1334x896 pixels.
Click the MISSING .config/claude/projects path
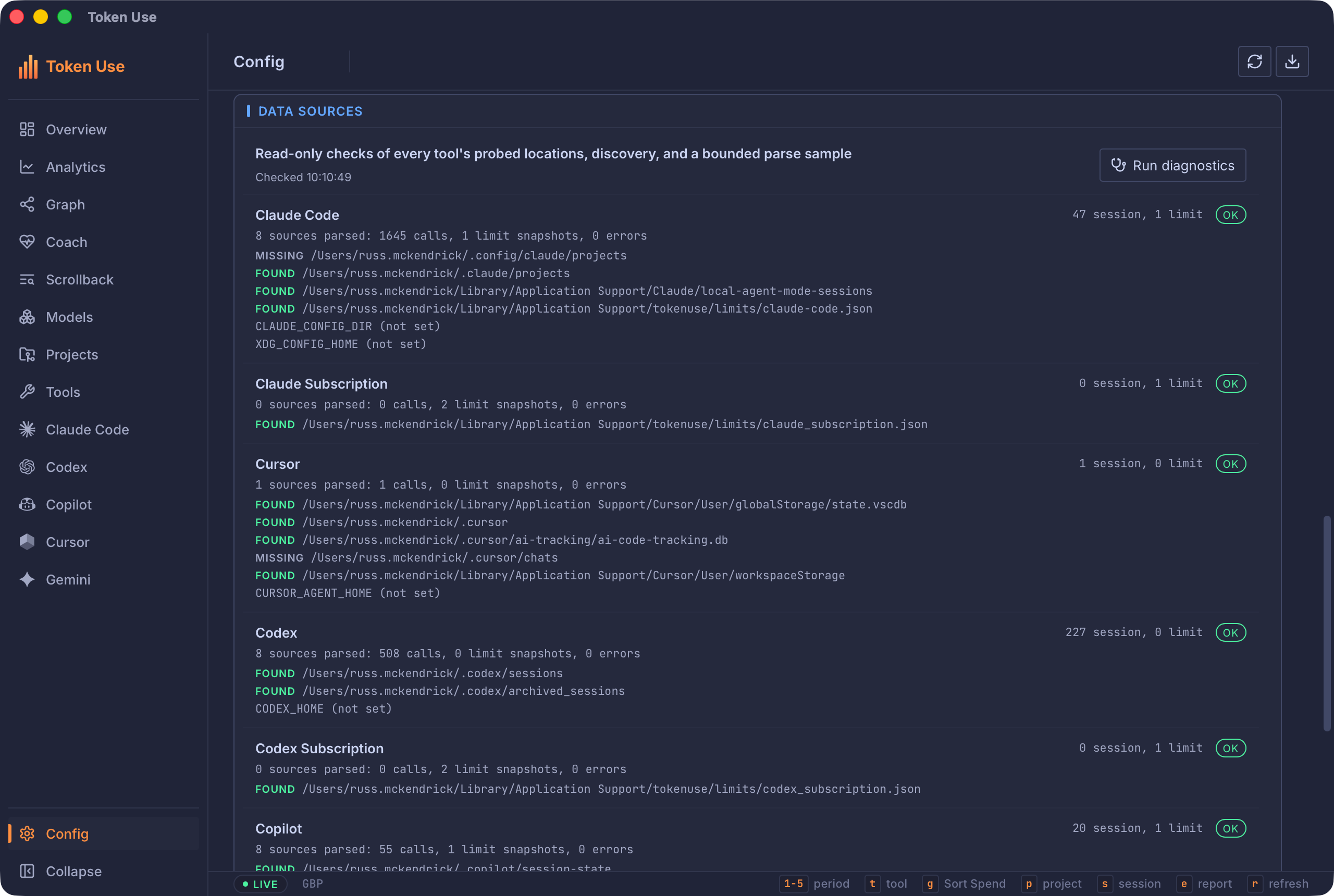pyautogui.click(x=441, y=255)
